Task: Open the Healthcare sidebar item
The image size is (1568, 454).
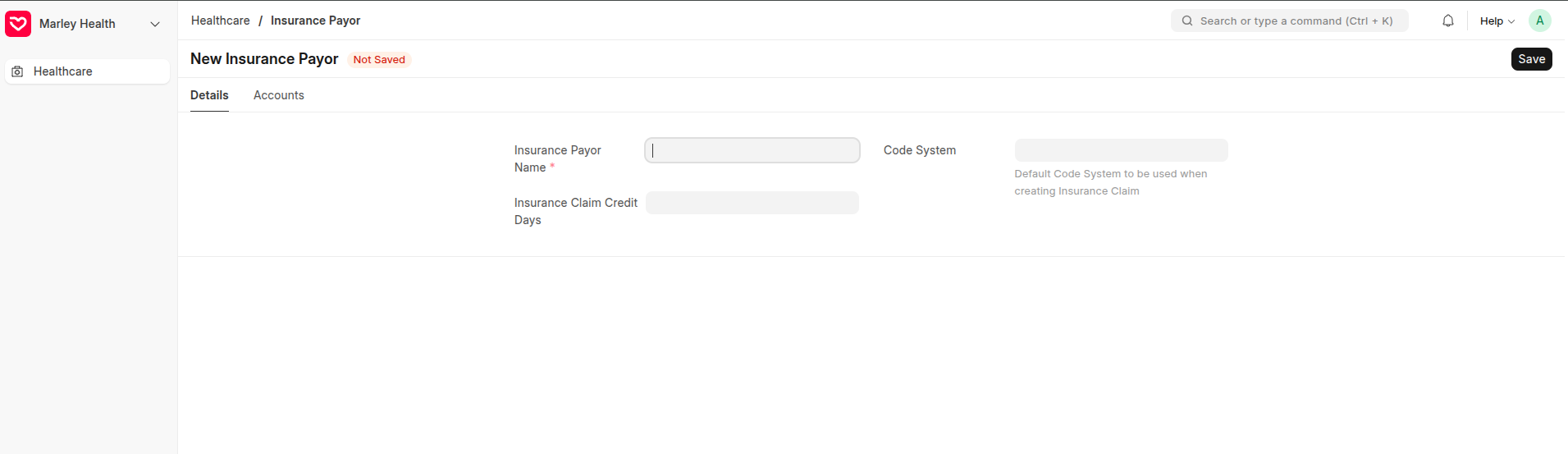Action: coord(88,71)
